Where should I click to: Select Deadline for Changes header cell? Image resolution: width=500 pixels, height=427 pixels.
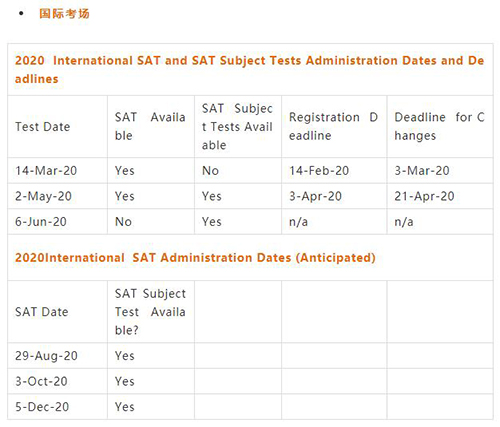point(439,126)
